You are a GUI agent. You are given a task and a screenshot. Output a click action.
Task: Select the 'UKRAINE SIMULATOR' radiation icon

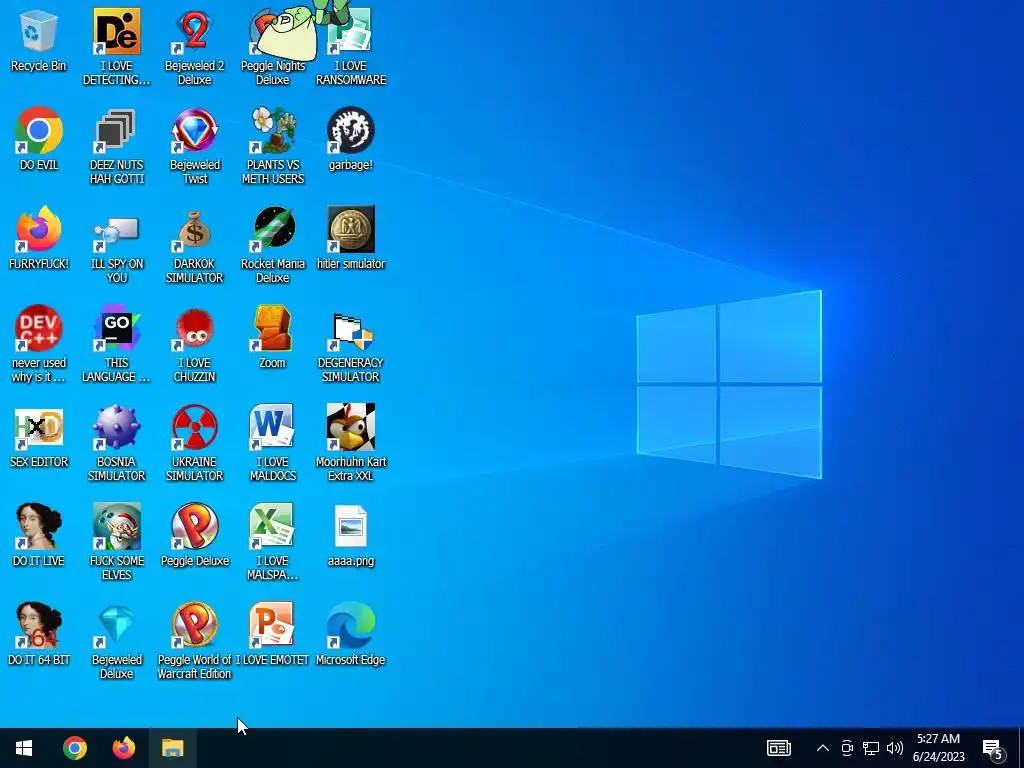[195, 443]
